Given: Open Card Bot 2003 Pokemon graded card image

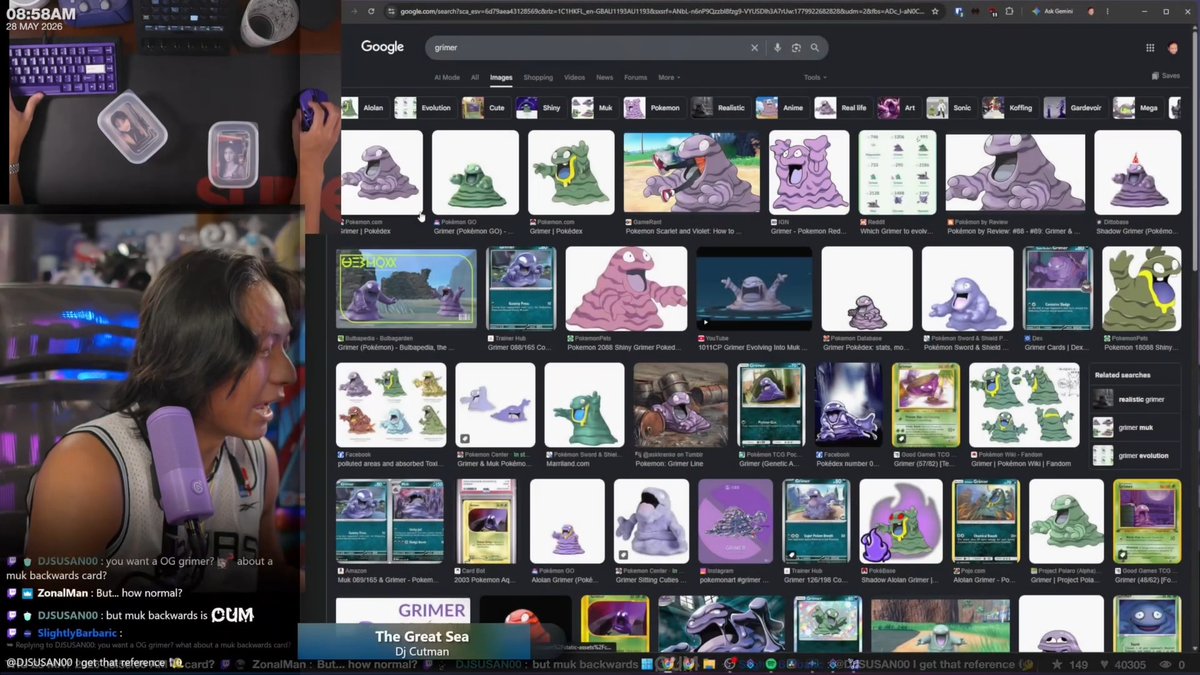Looking at the screenshot, I should coord(487,522).
